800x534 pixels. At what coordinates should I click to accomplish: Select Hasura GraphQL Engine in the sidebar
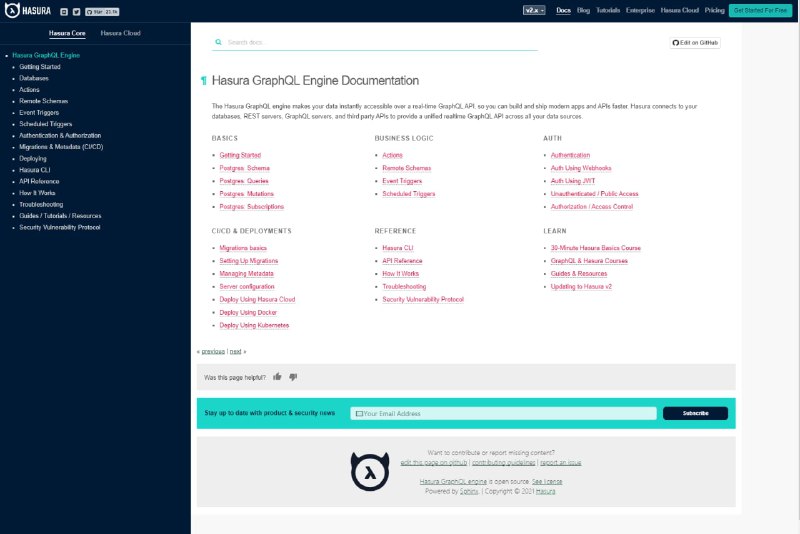tap(46, 55)
